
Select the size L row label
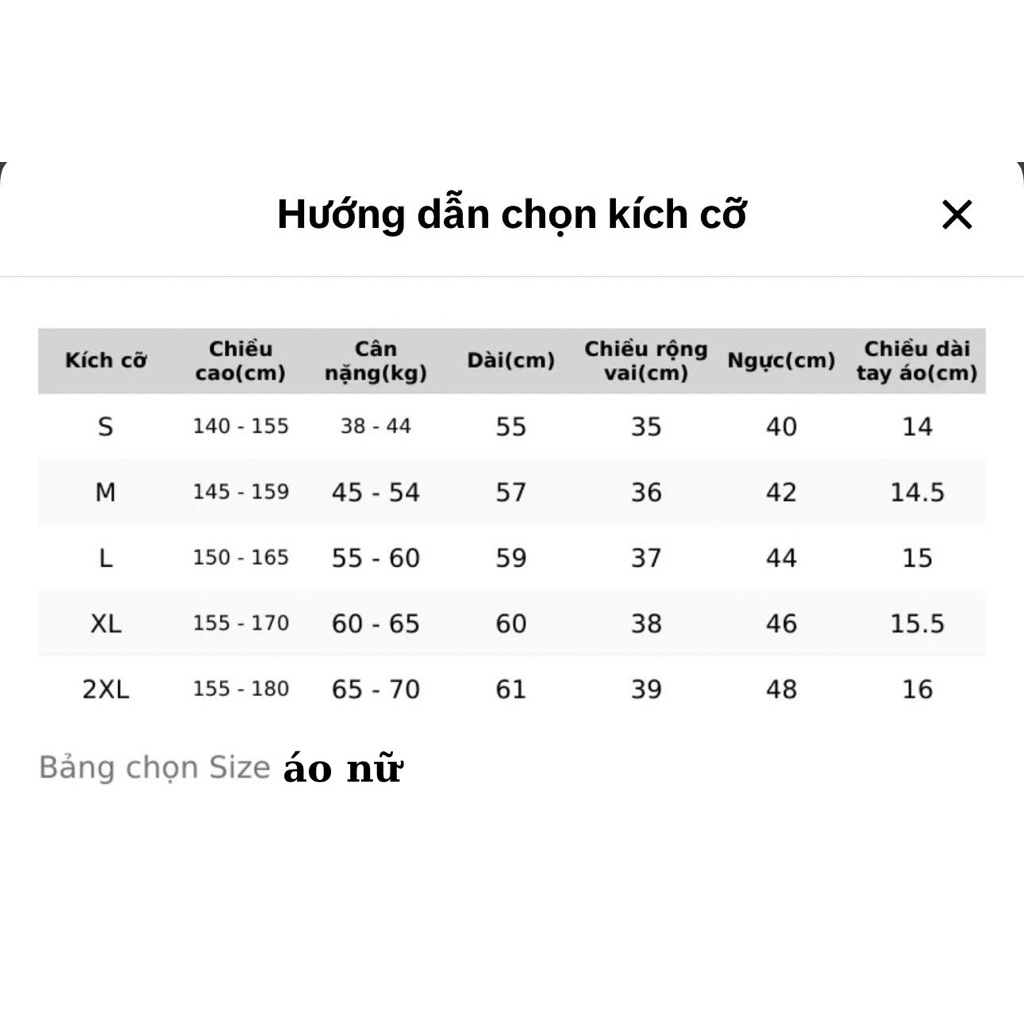click(x=106, y=558)
